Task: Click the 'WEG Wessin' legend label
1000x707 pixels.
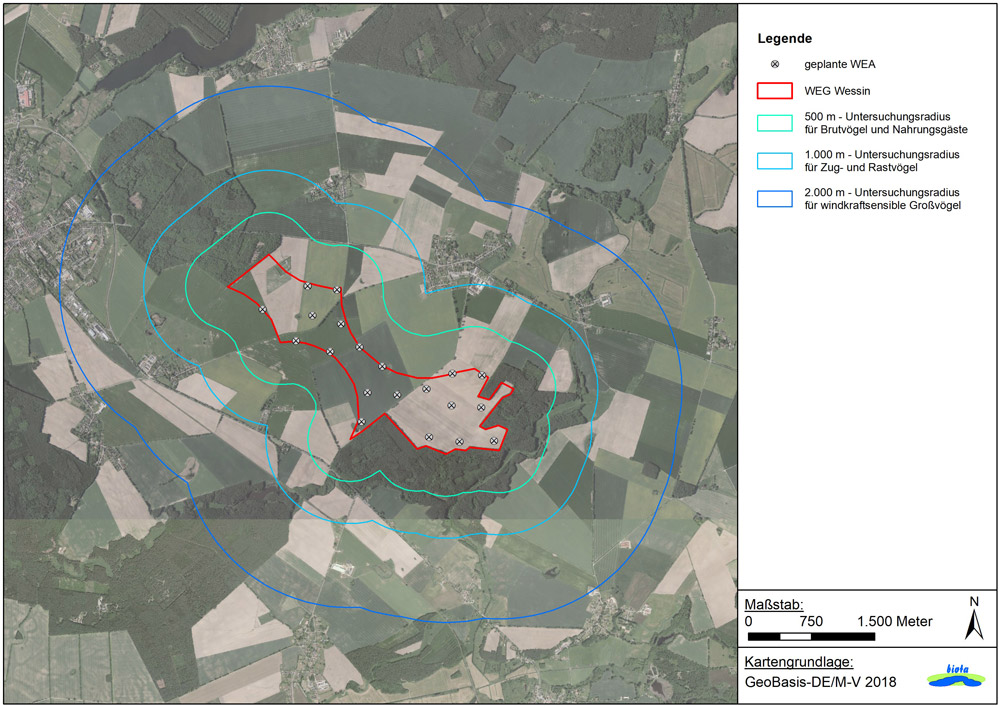Action: tap(837, 91)
